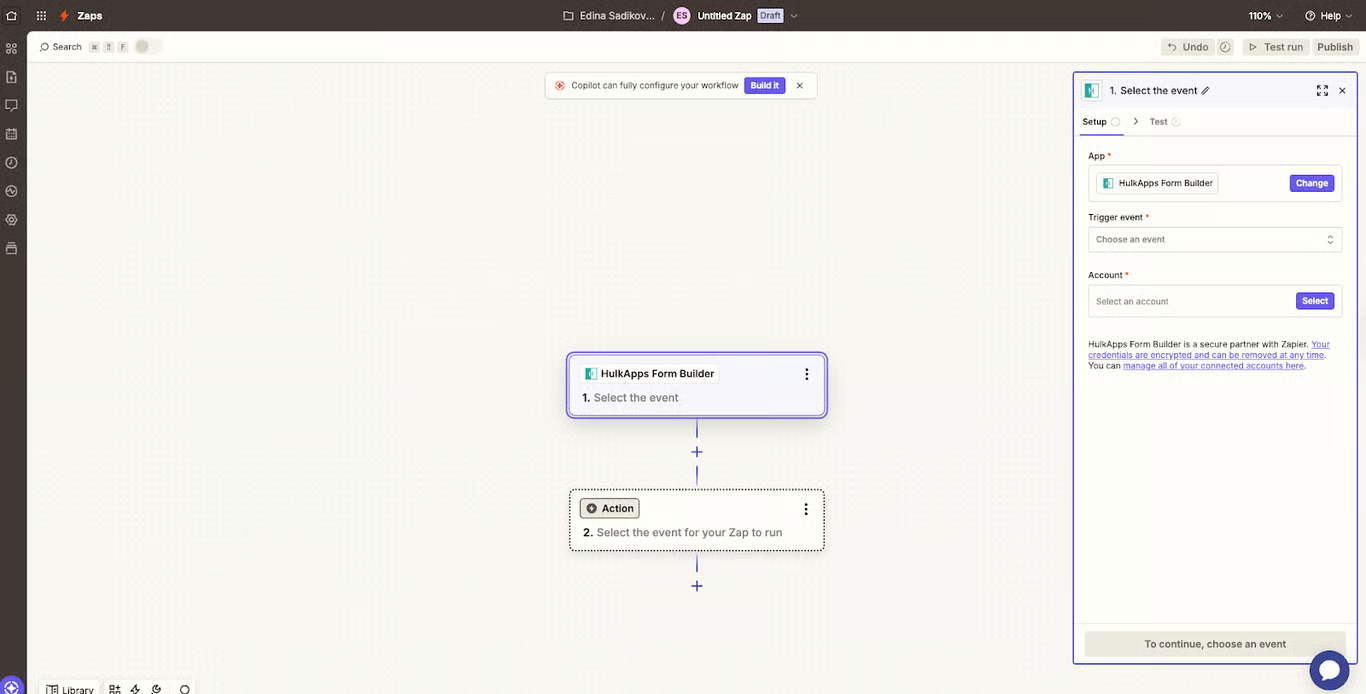Add a step between trigger and action
Image resolution: width=1366 pixels, height=694 pixels.
point(697,452)
